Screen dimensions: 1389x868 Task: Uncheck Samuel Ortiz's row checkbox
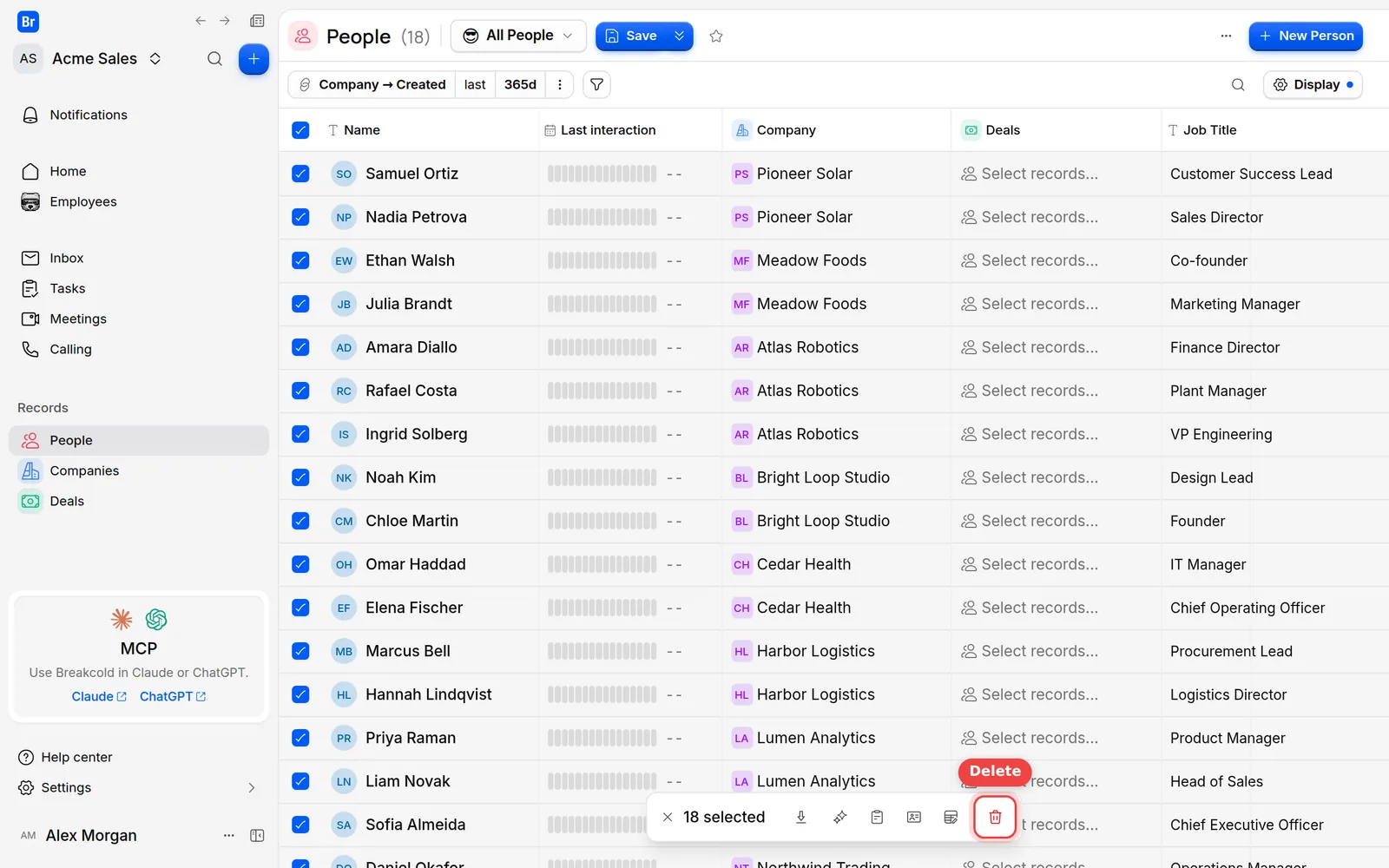tap(300, 174)
